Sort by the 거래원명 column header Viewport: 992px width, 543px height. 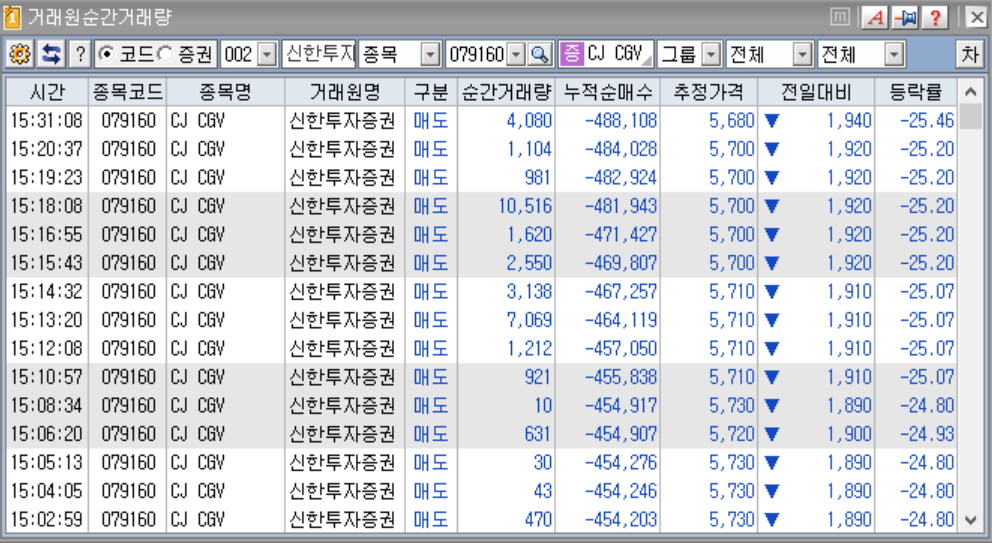point(345,92)
